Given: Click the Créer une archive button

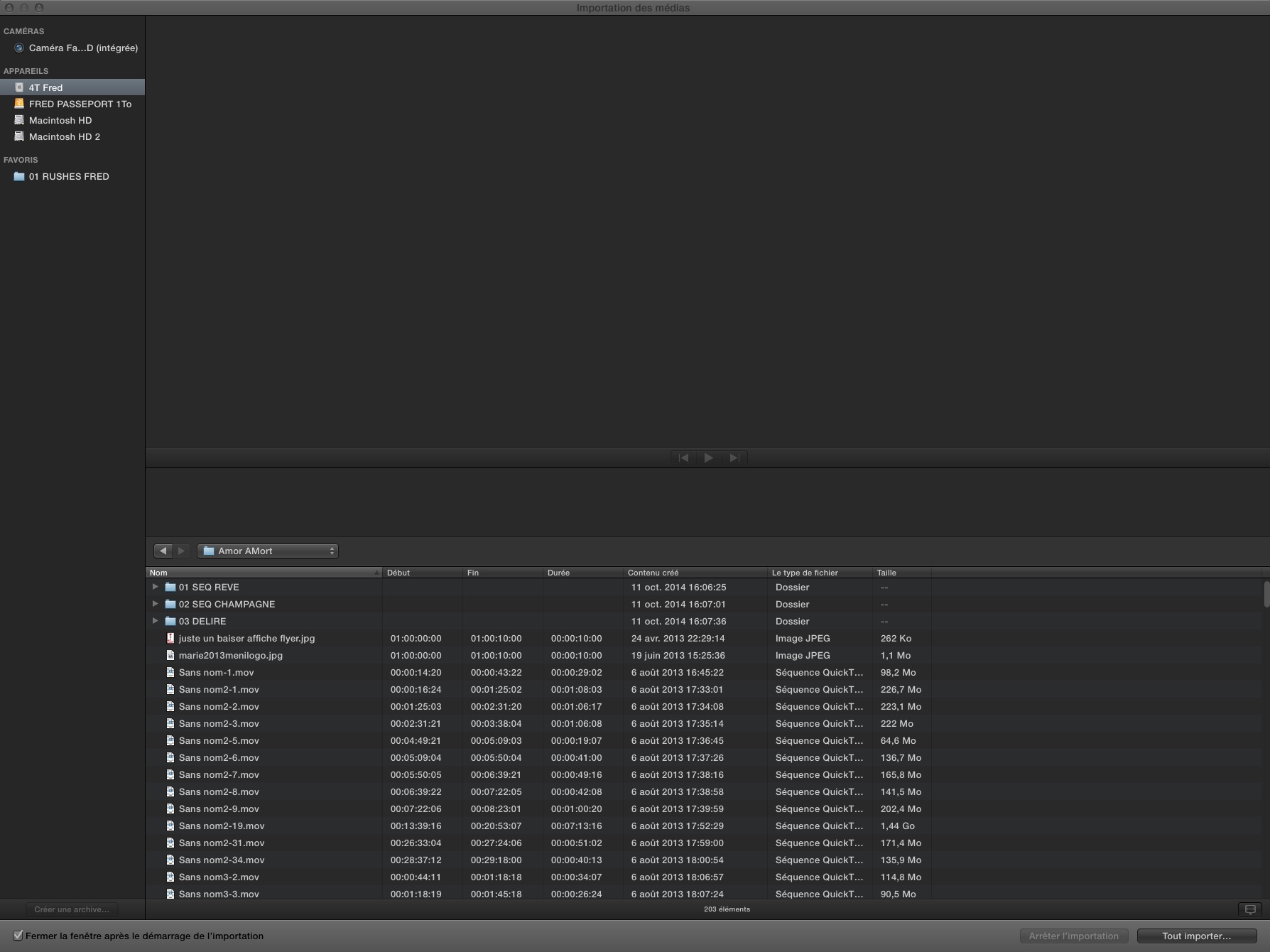Looking at the screenshot, I should pyautogui.click(x=72, y=909).
